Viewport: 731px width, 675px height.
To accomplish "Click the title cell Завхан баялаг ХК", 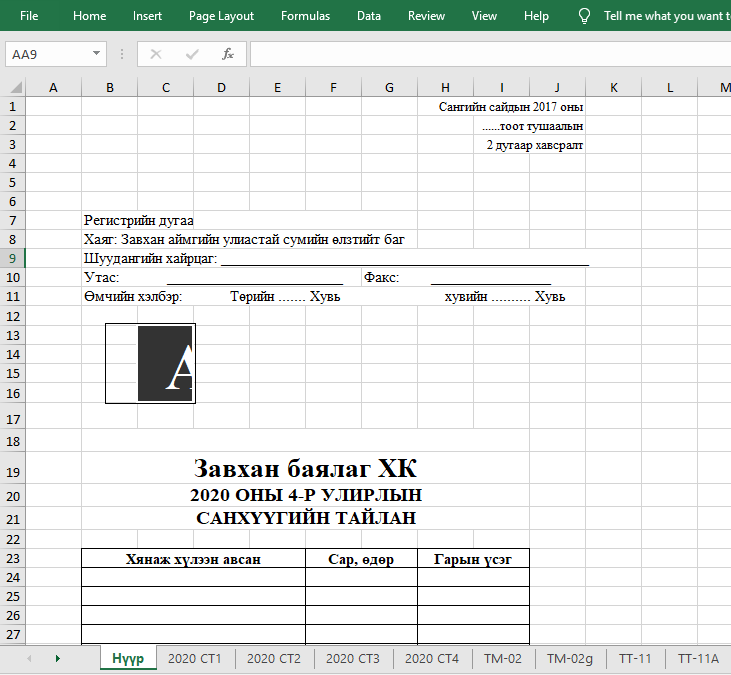I will click(x=305, y=469).
